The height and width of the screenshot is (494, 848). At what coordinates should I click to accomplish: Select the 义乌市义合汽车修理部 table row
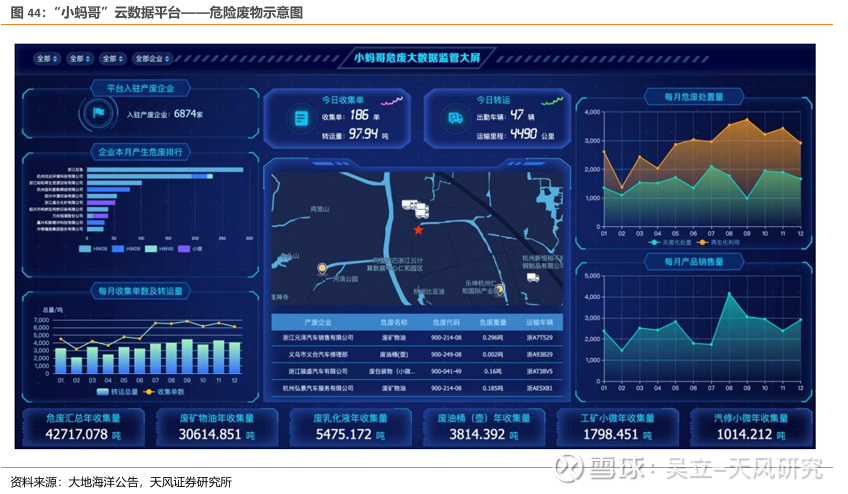(417, 354)
